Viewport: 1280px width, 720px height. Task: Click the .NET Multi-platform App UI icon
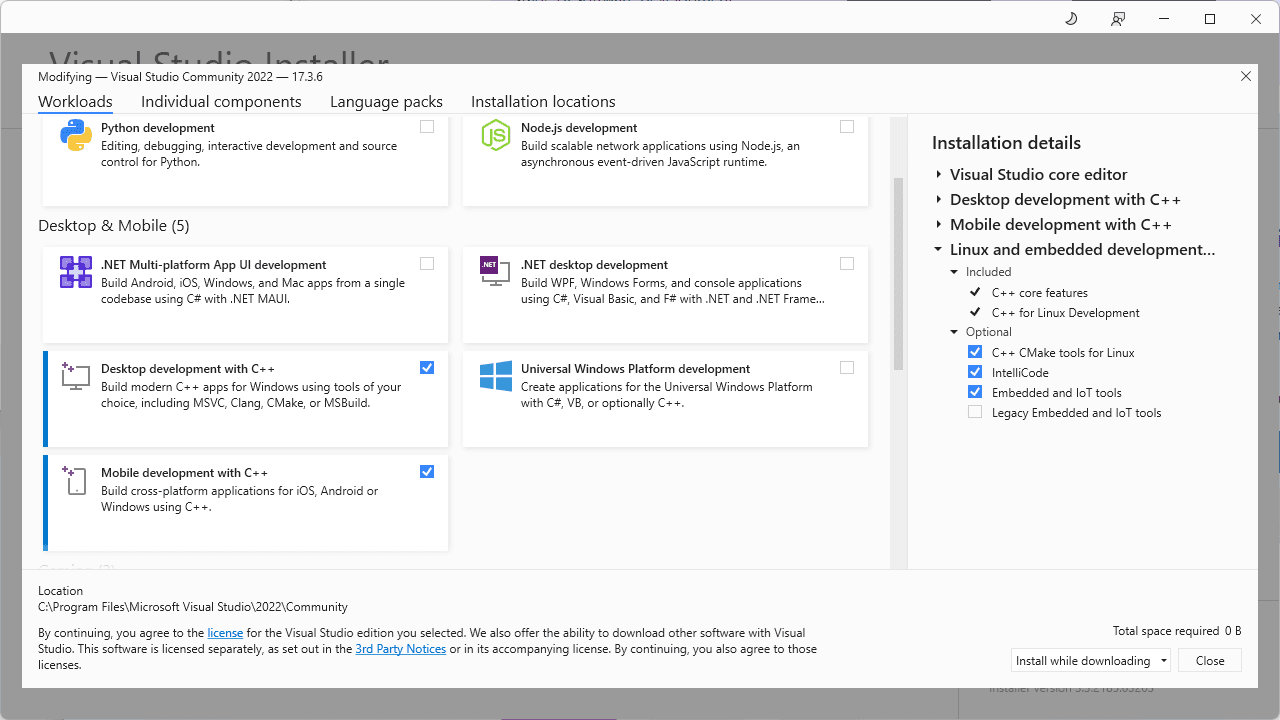point(76,272)
